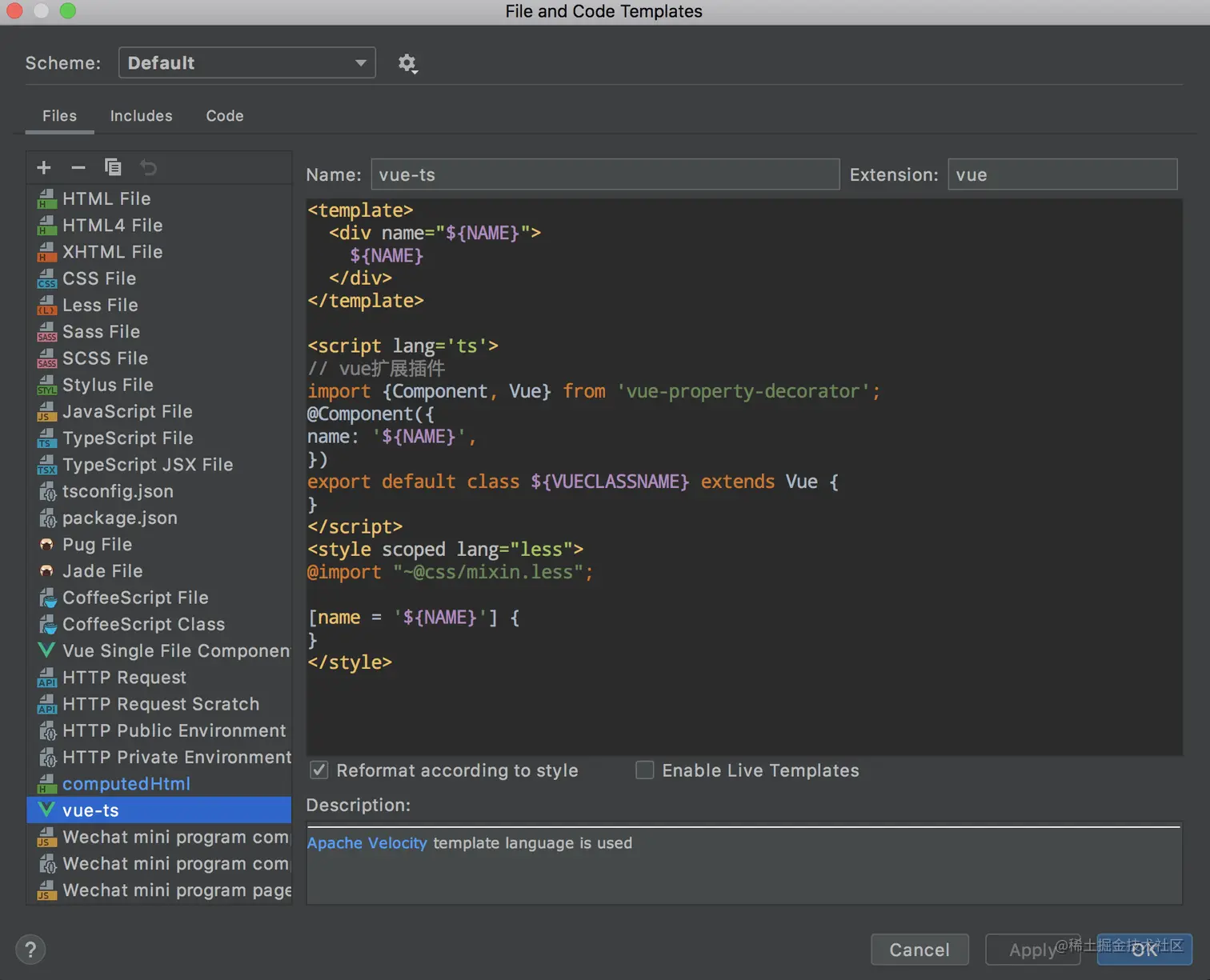
Task: Select the Pug File template
Action: tap(97, 545)
